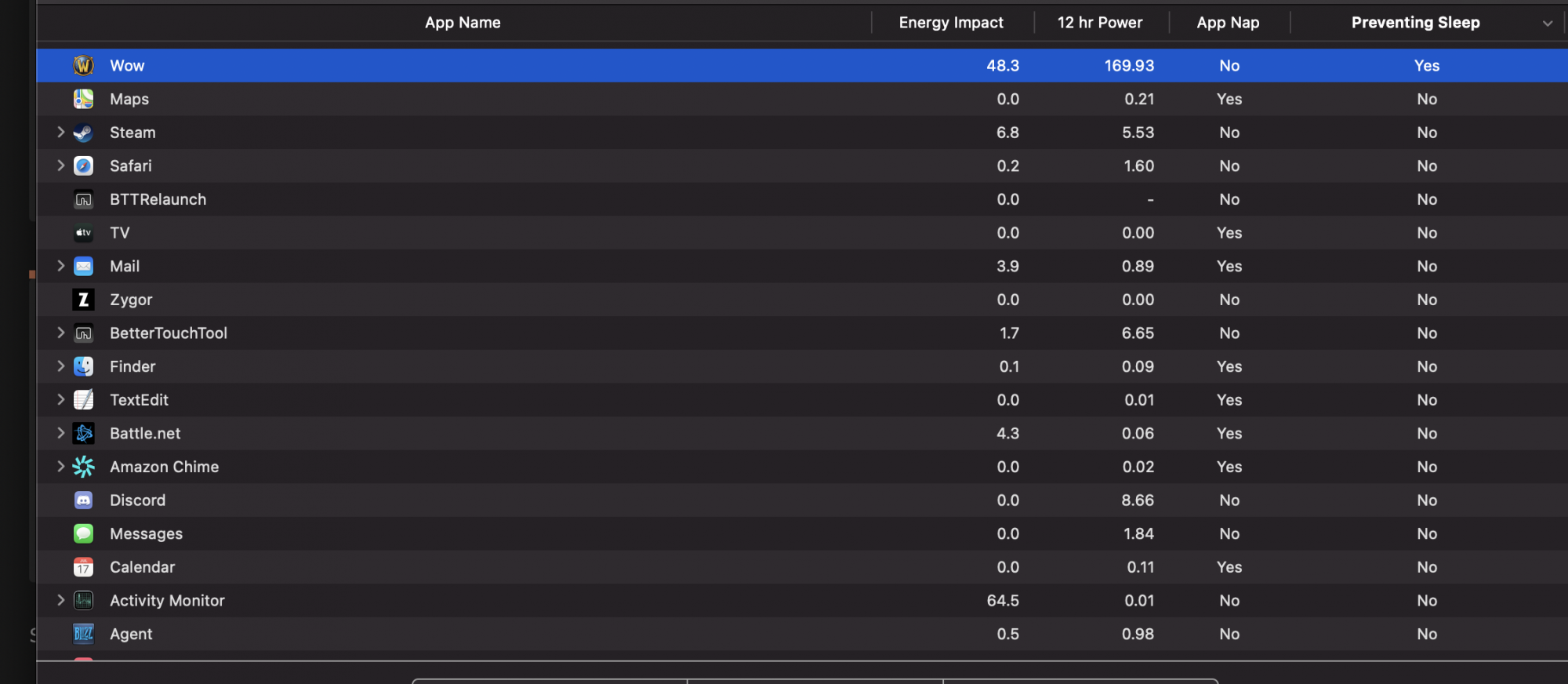Click Wow's 169.93 12 hr Power value
Screen dimensions: 1568x684
coord(1129,66)
